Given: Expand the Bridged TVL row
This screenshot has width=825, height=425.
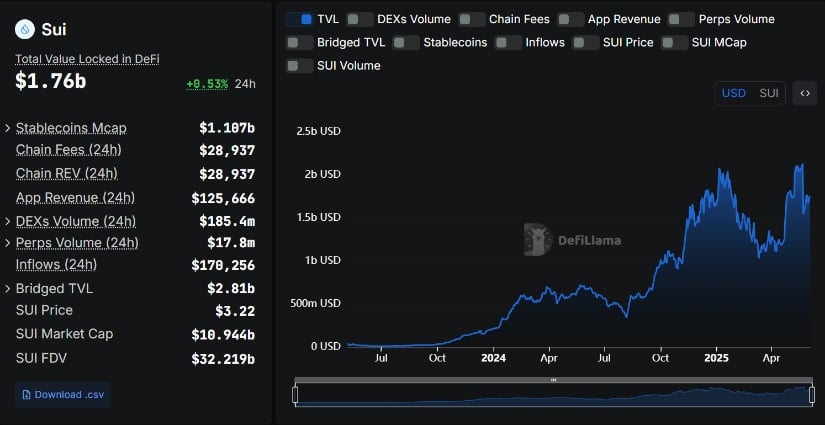Looking at the screenshot, I should [x=7, y=289].
